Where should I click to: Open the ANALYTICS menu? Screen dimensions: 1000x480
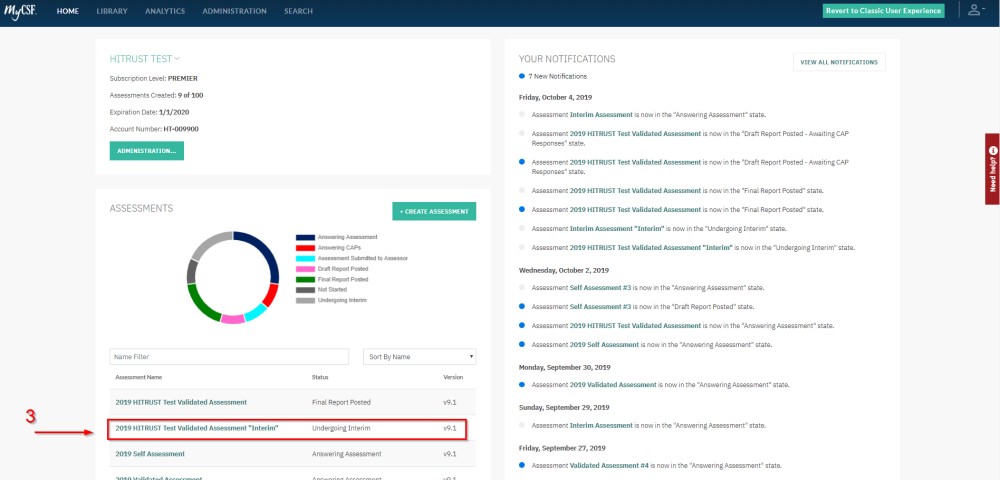click(x=165, y=11)
